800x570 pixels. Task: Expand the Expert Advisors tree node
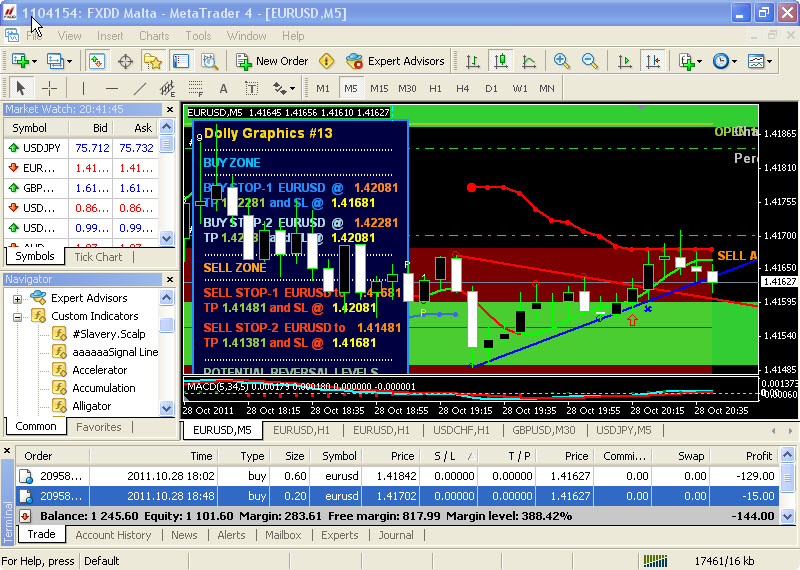click(17, 299)
